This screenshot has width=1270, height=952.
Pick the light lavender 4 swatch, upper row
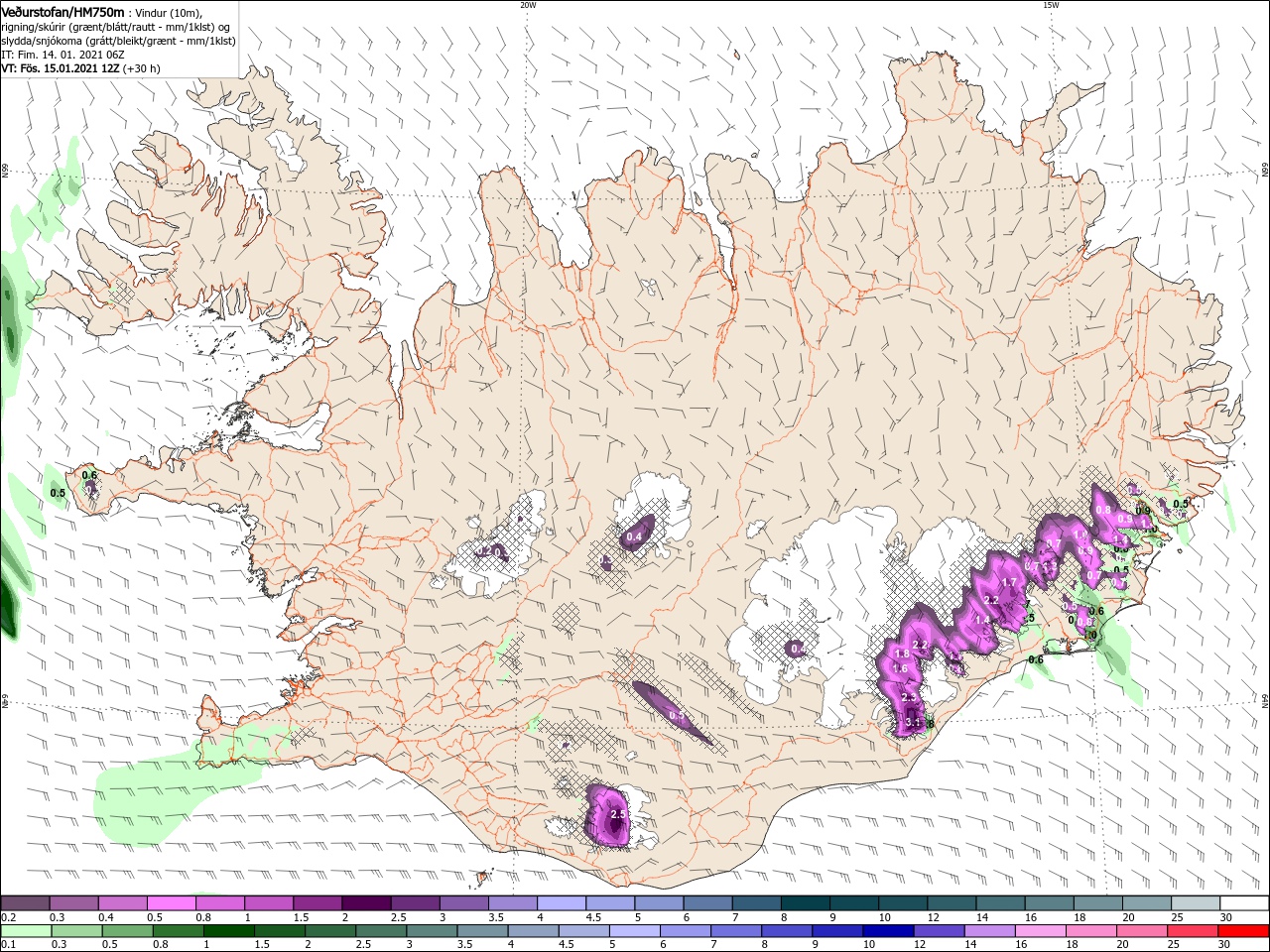tap(561, 902)
